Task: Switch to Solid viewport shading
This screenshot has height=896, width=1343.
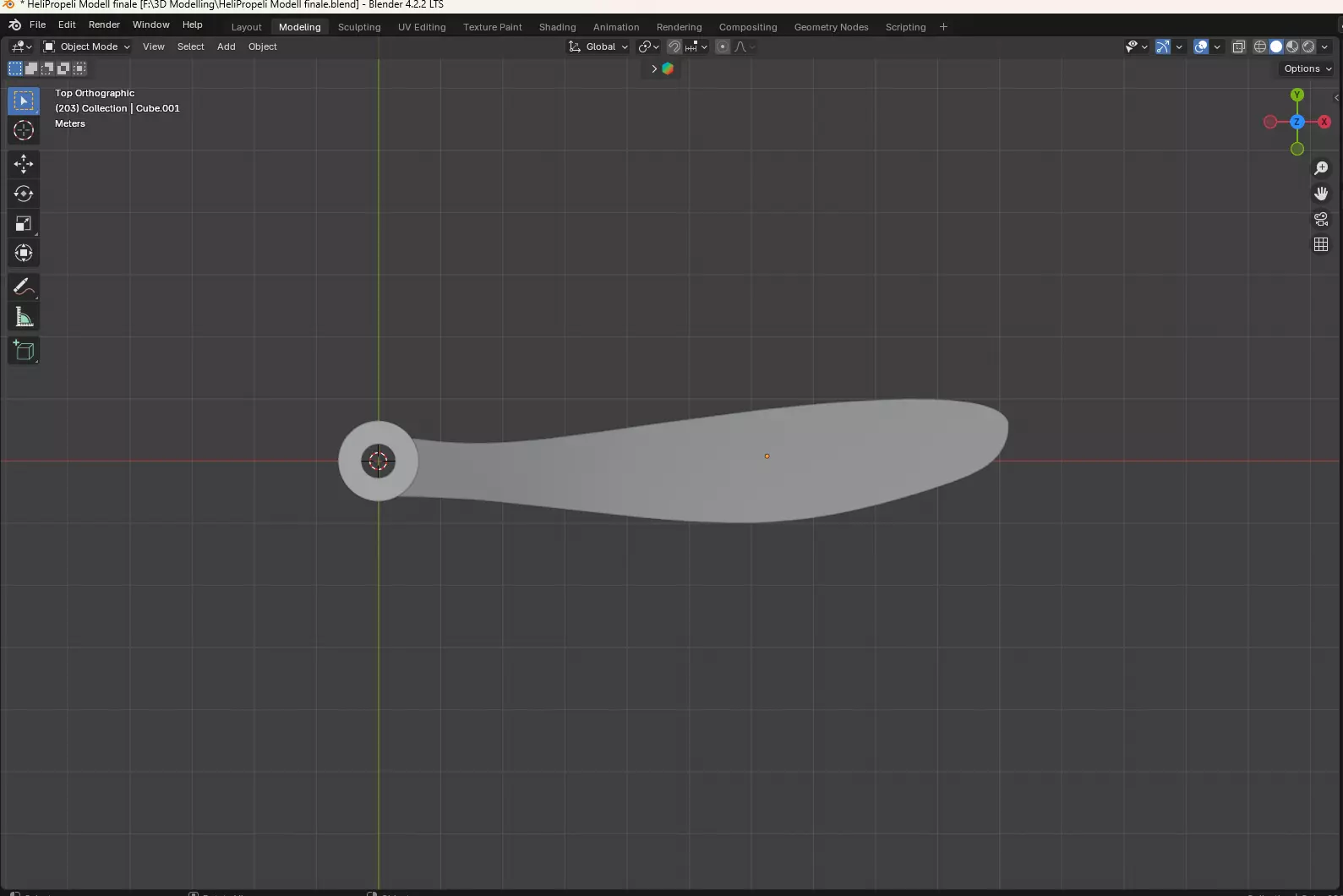Action: tap(1276, 46)
